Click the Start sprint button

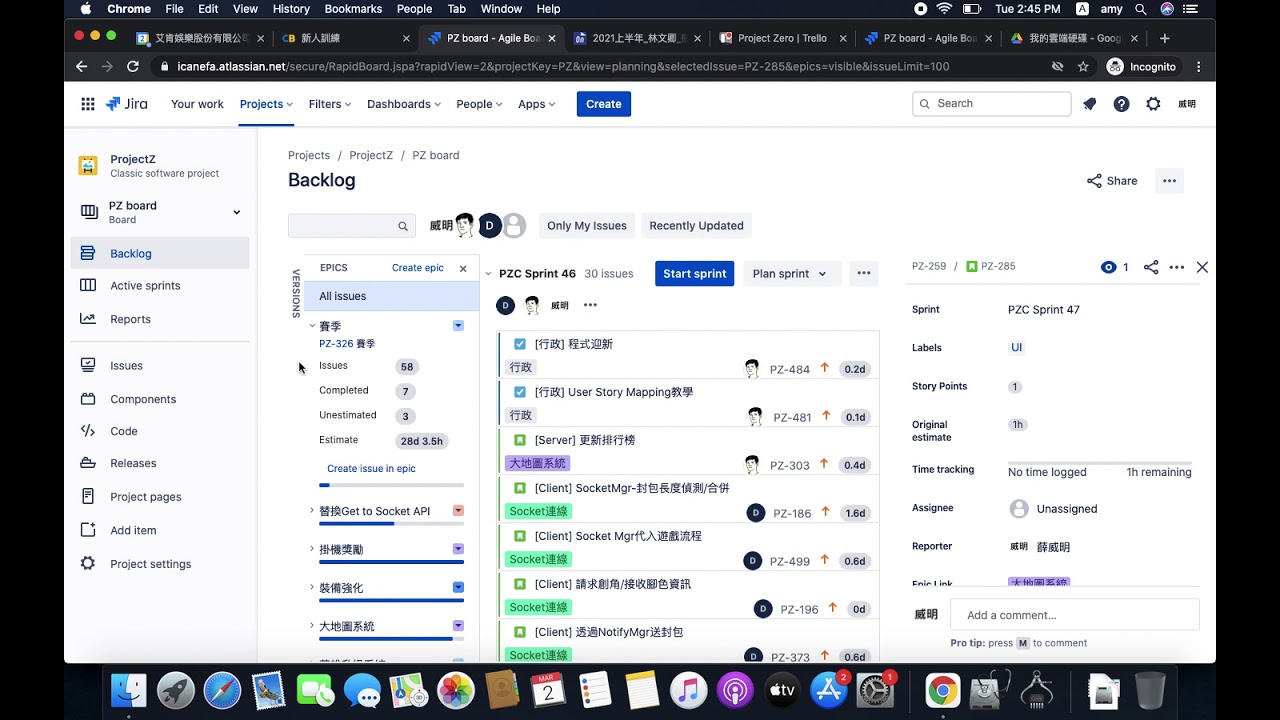[695, 273]
